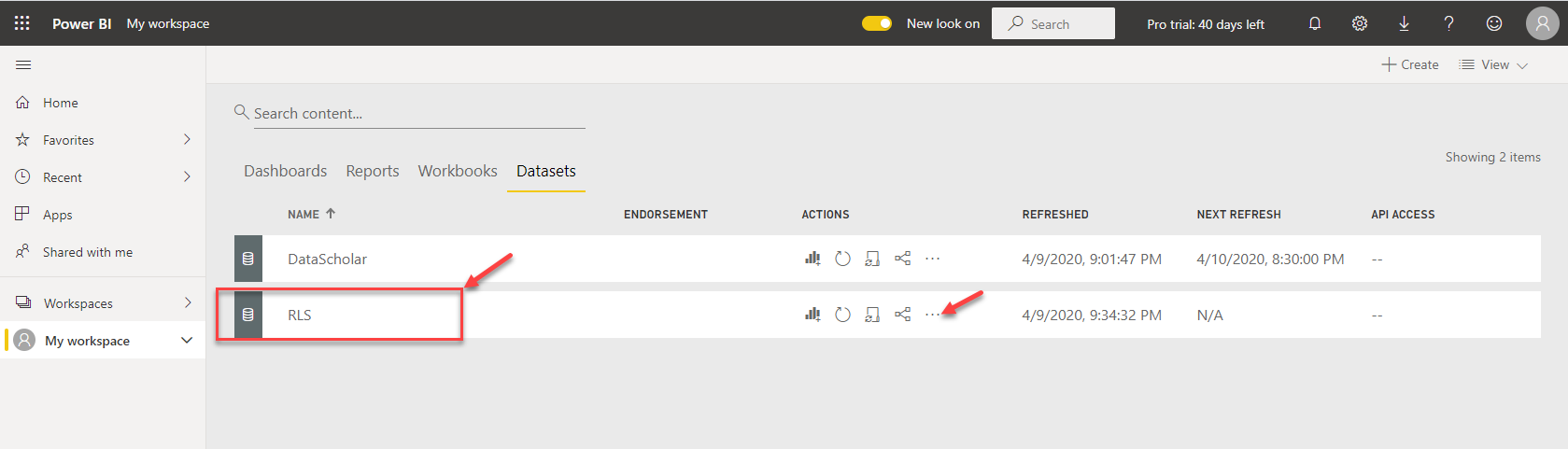
Task: Open the View dropdown
Action: coord(1493,64)
